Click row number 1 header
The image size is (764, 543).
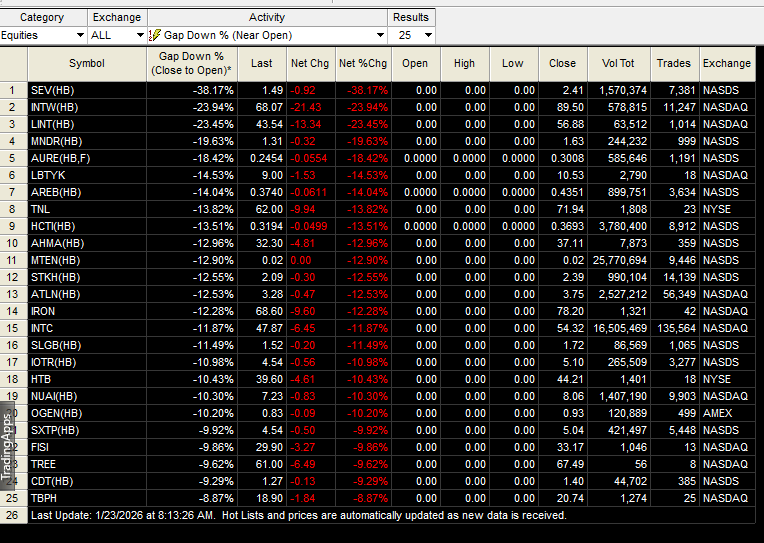point(13,90)
